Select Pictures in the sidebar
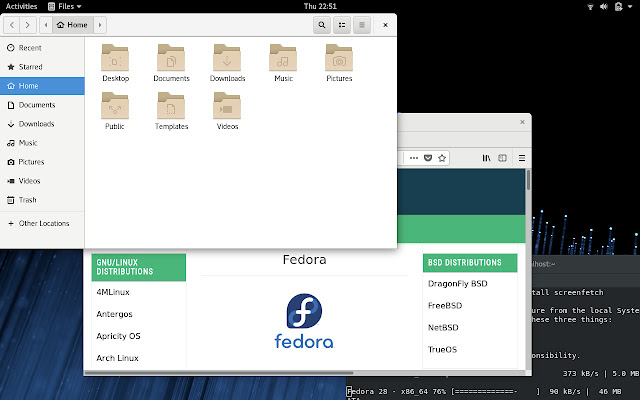 (x=42, y=162)
